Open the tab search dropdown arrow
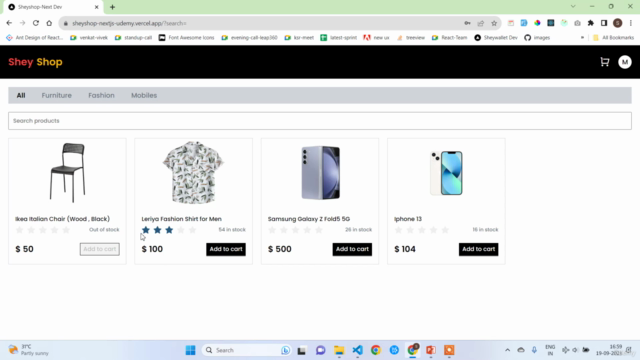This screenshot has height=360, width=640. pyautogui.click(x=573, y=7)
